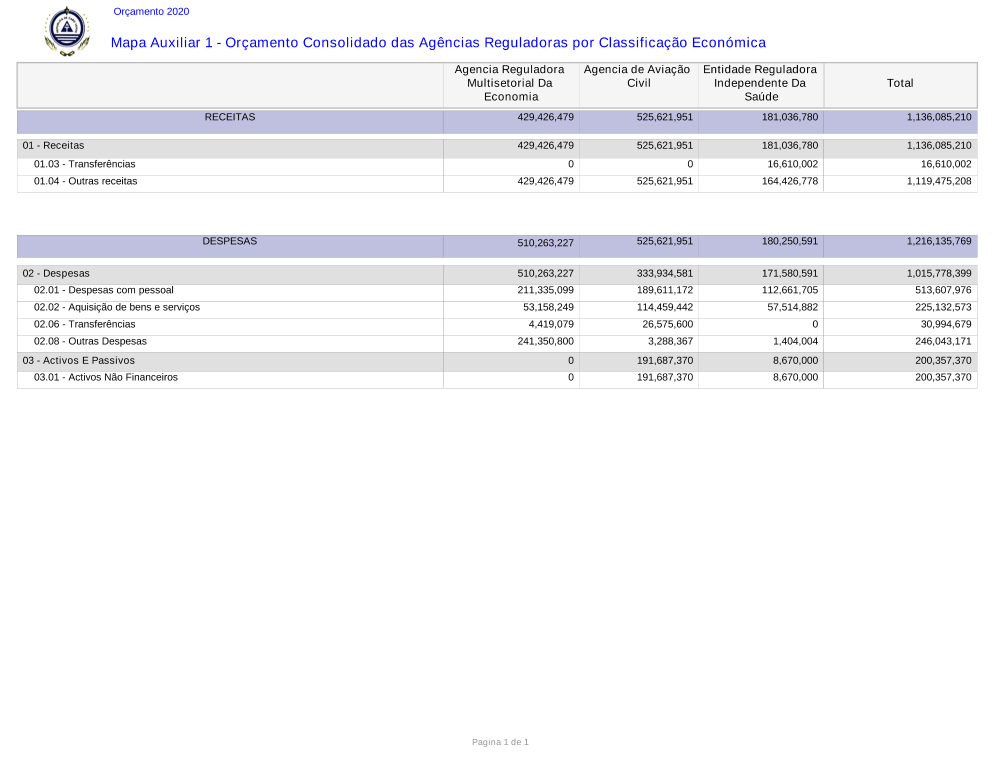This screenshot has width=1000, height=773.
Task: Click the Orçamento 2020 link
Action: click(x=151, y=12)
